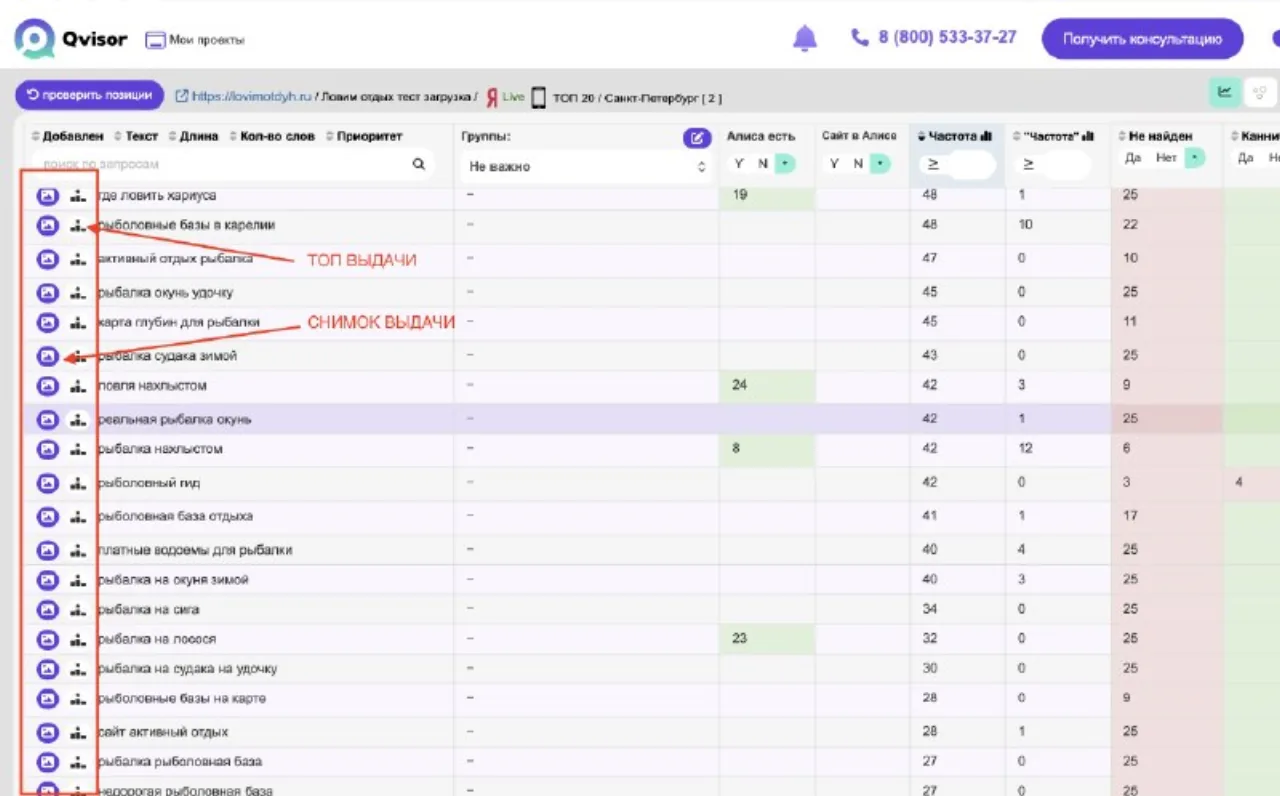This screenshot has width=1280, height=796.
Task: Open the chart view icon
Action: point(1224,92)
